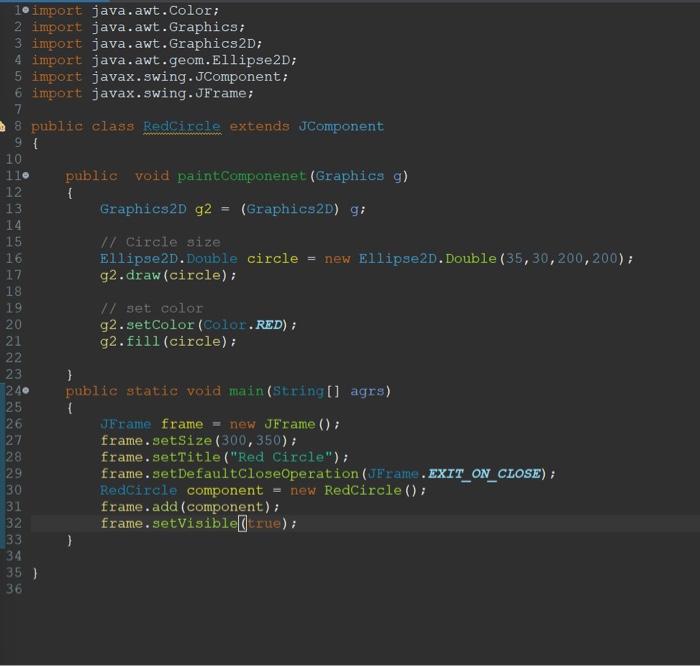
Task: Click the component variable on line 30
Action: [225, 490]
